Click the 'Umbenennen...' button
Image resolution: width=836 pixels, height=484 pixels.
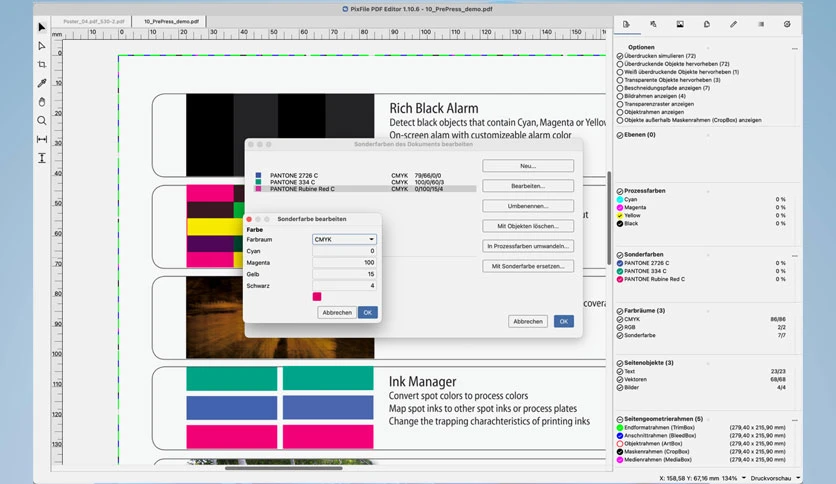528,206
